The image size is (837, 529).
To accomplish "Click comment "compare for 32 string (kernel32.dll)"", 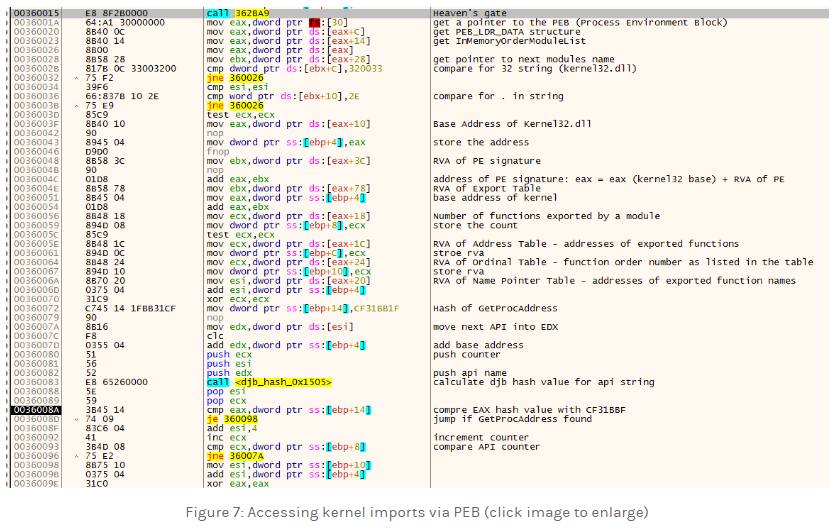I will coord(535,68).
